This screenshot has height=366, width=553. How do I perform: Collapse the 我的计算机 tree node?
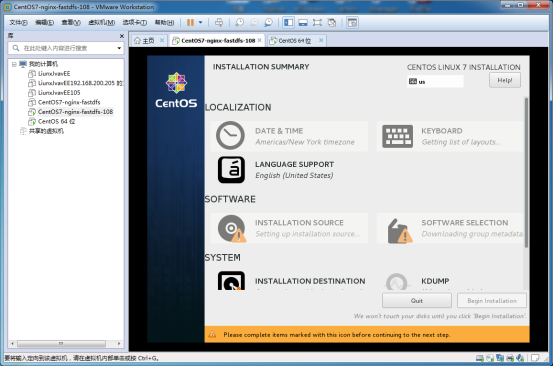[14, 64]
